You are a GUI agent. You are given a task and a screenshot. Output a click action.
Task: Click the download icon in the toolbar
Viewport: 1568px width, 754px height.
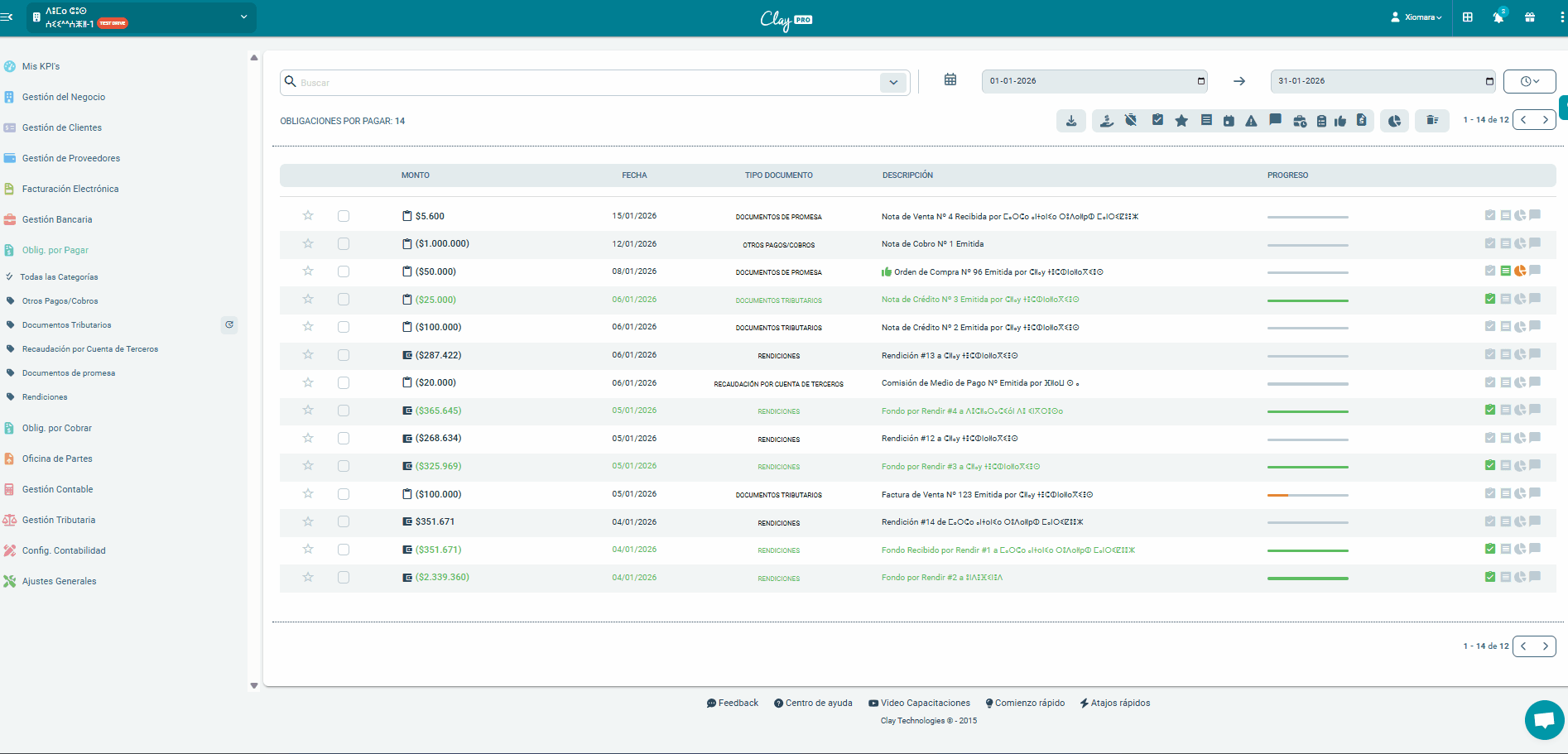coord(1071,121)
